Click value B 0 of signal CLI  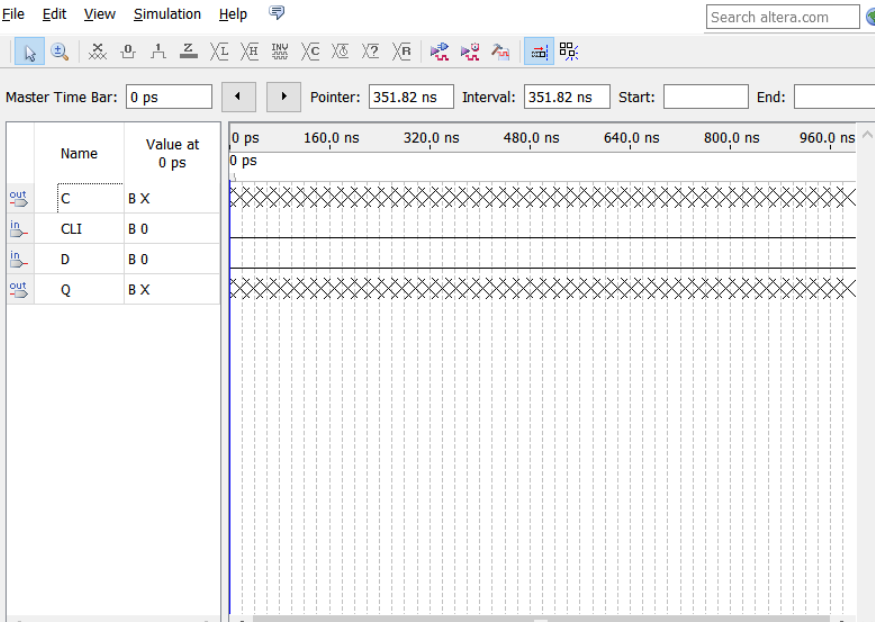point(138,229)
